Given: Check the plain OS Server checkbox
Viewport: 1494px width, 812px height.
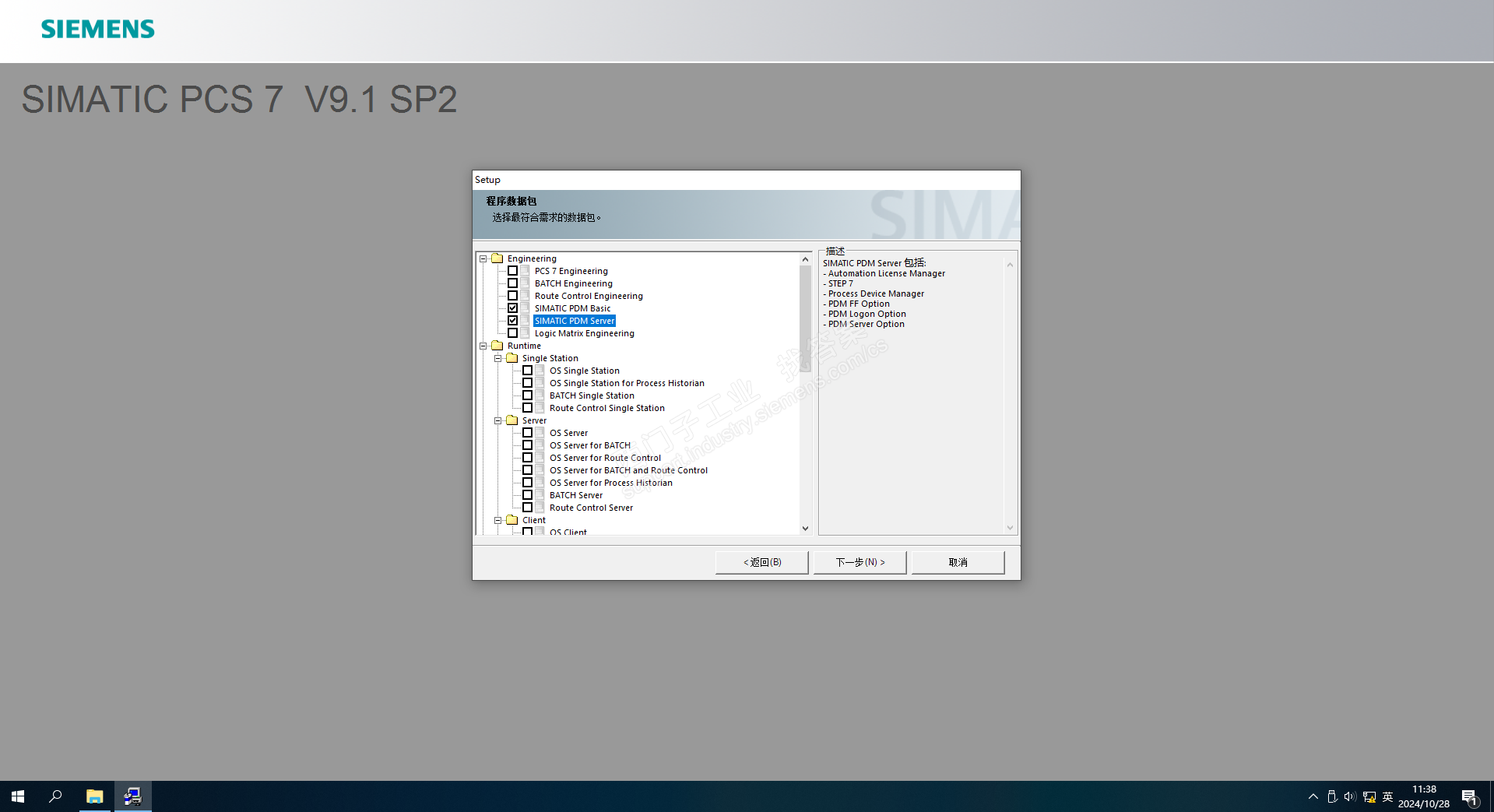Looking at the screenshot, I should (x=528, y=433).
